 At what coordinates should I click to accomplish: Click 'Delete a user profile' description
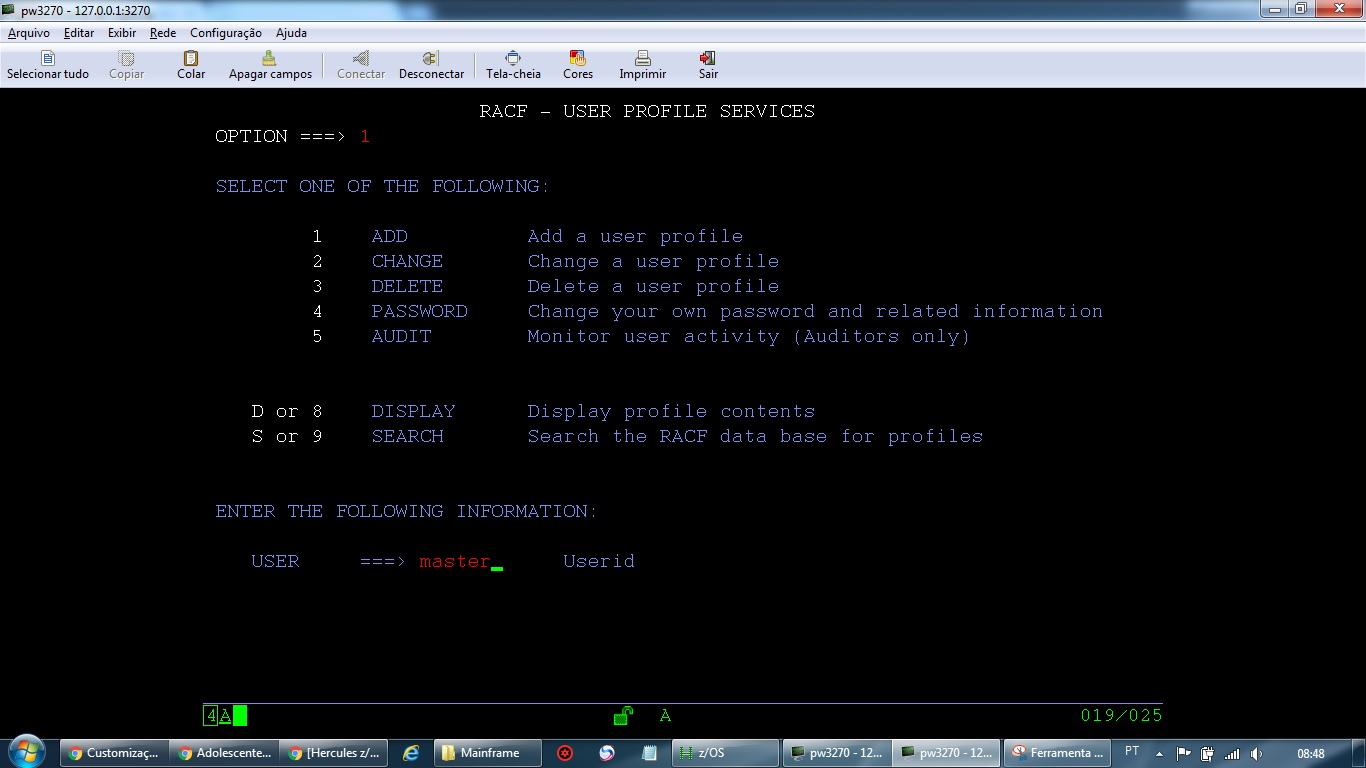point(654,286)
